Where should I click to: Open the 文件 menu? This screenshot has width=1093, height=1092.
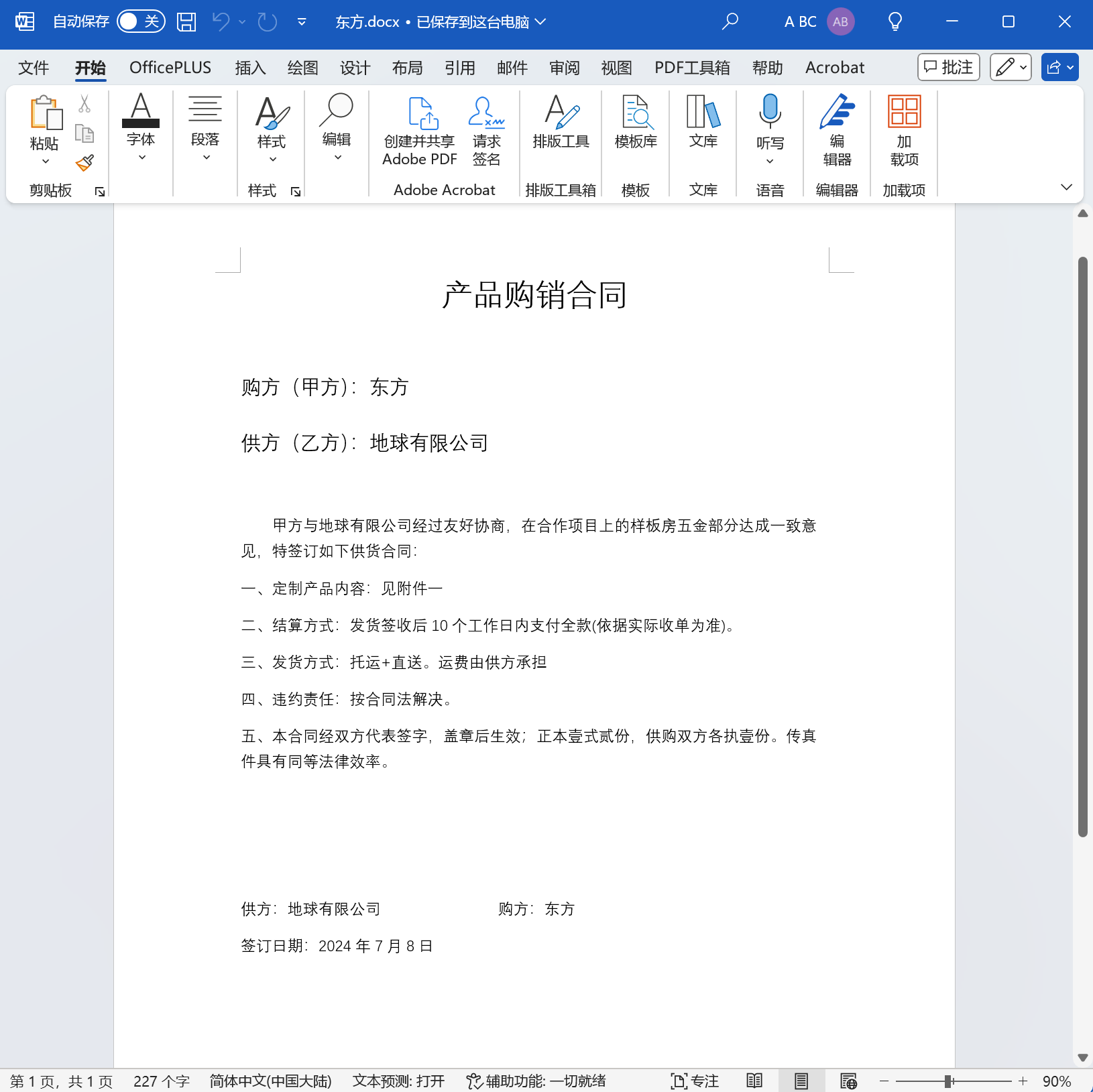[x=33, y=67]
